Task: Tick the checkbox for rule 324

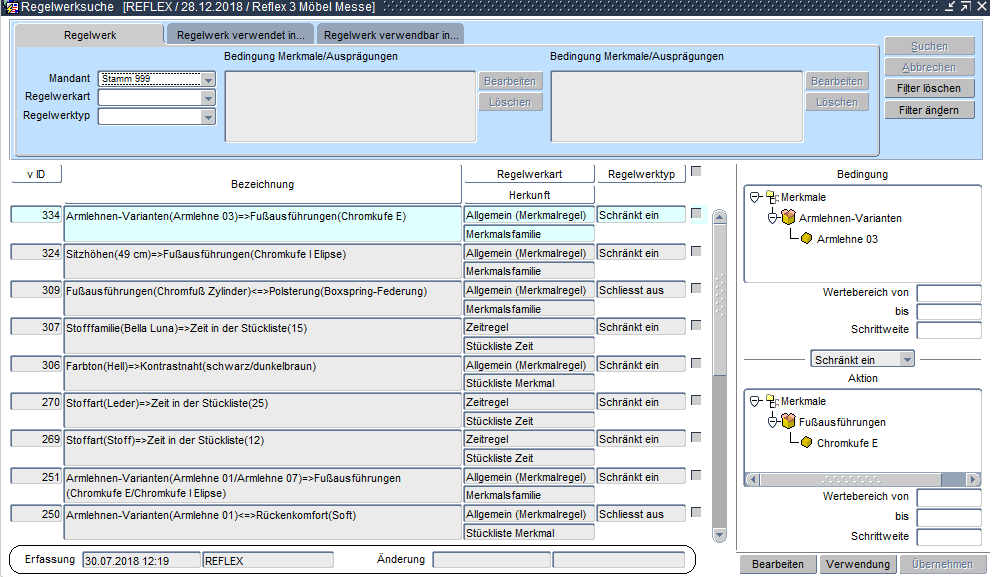Action: click(x=696, y=252)
